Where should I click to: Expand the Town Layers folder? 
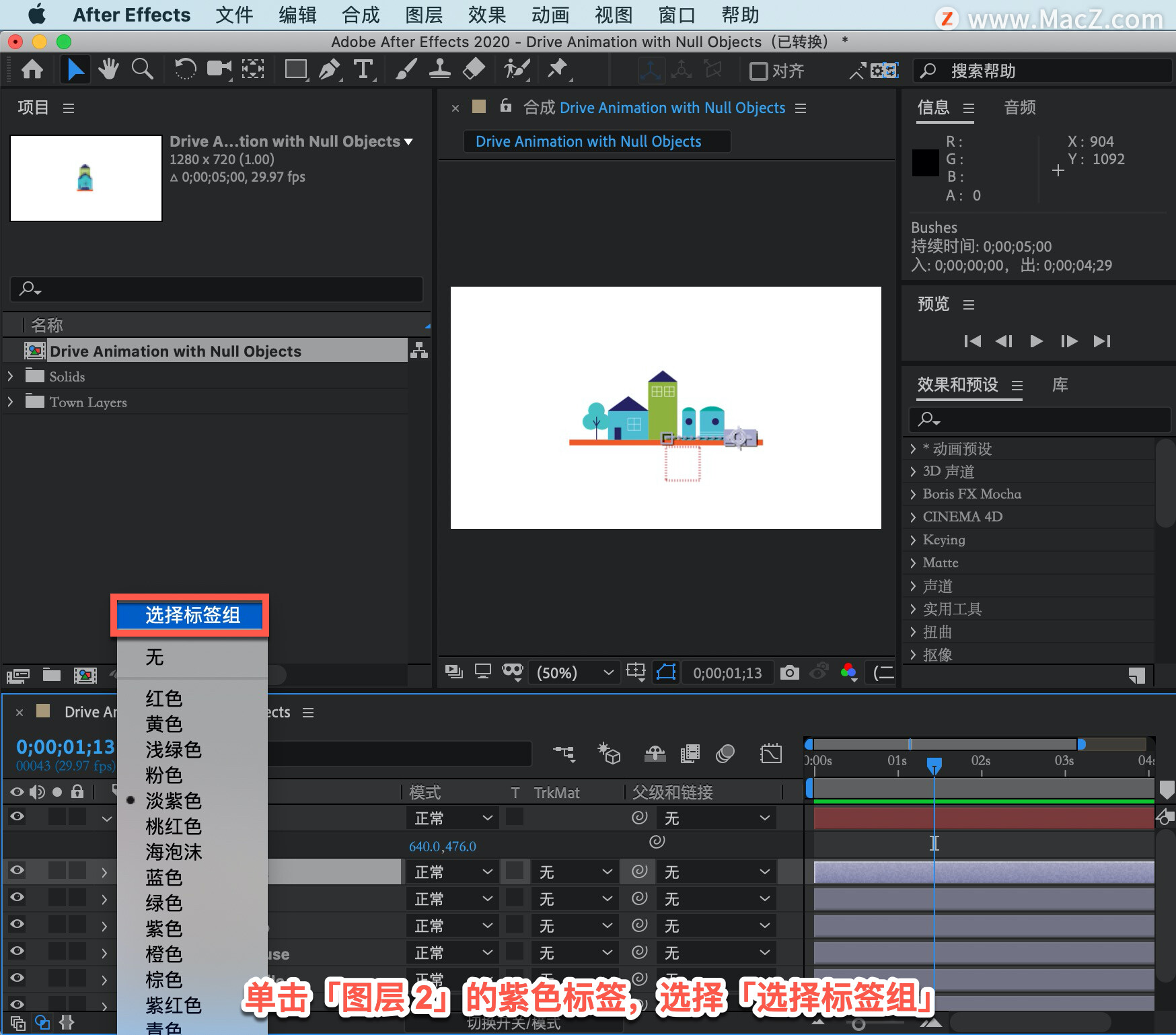10,402
